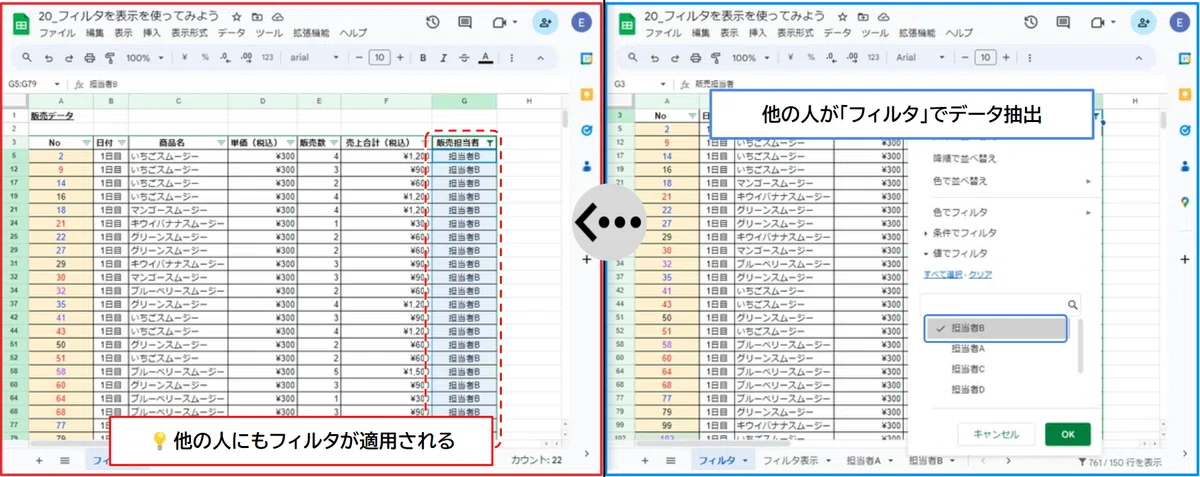Click the print icon in the right toolbar
1200x477 pixels.
pyautogui.click(x=696, y=58)
